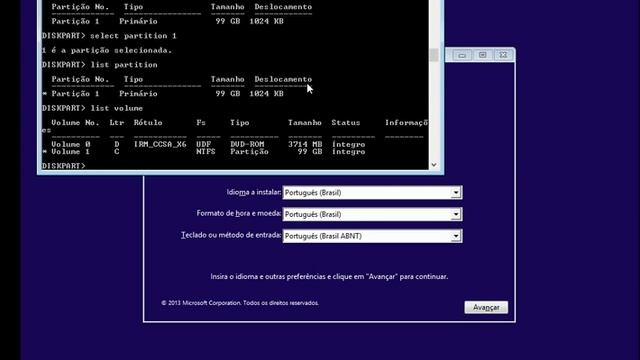
Task: Click the 'Rótulo' column header
Action: pos(148,122)
